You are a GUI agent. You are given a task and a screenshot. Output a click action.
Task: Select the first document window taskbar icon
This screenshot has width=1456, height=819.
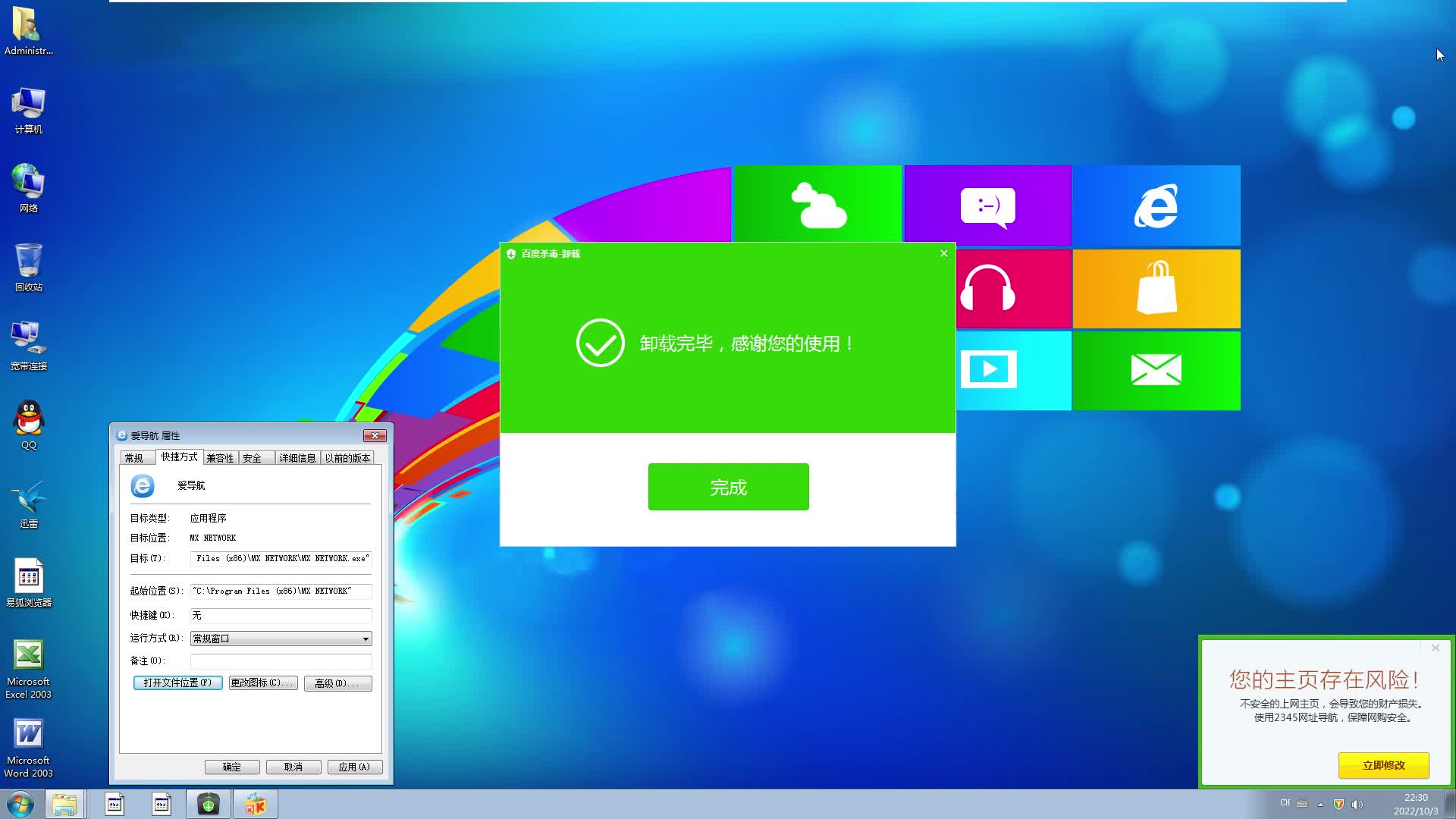[115, 804]
